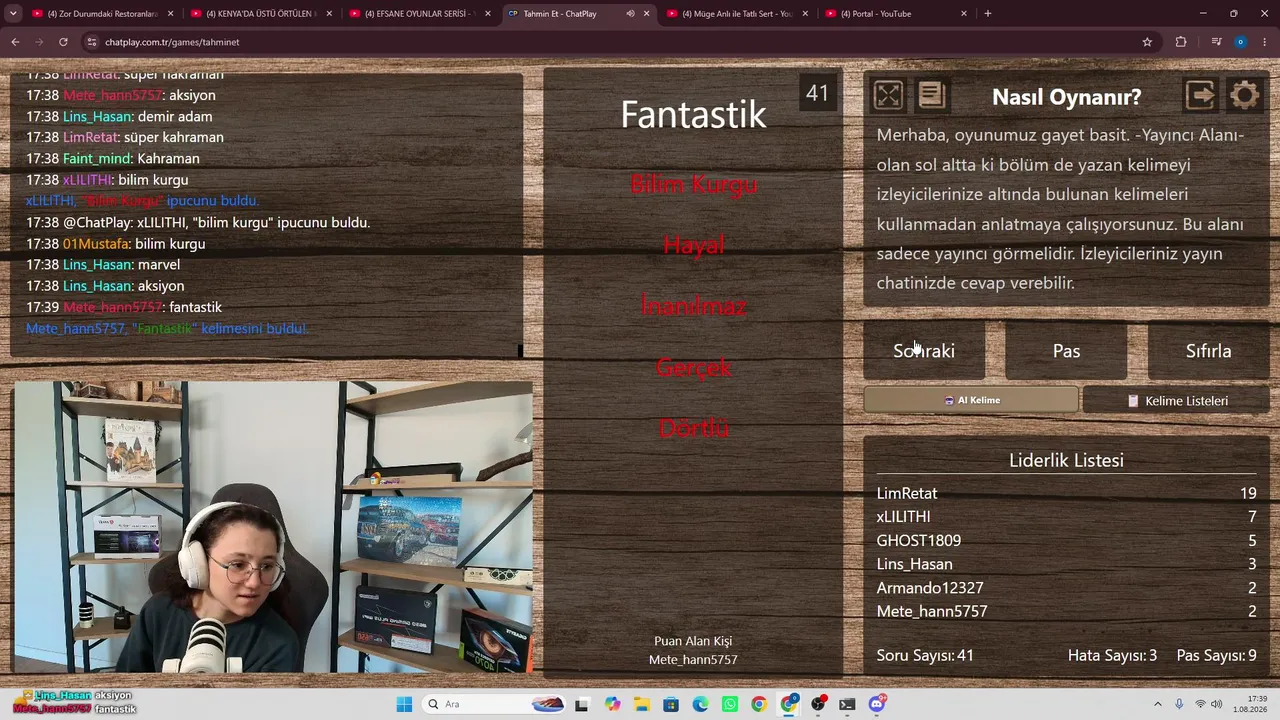Go to next word with Sonraki
This screenshot has height=720, width=1280.
(924, 351)
